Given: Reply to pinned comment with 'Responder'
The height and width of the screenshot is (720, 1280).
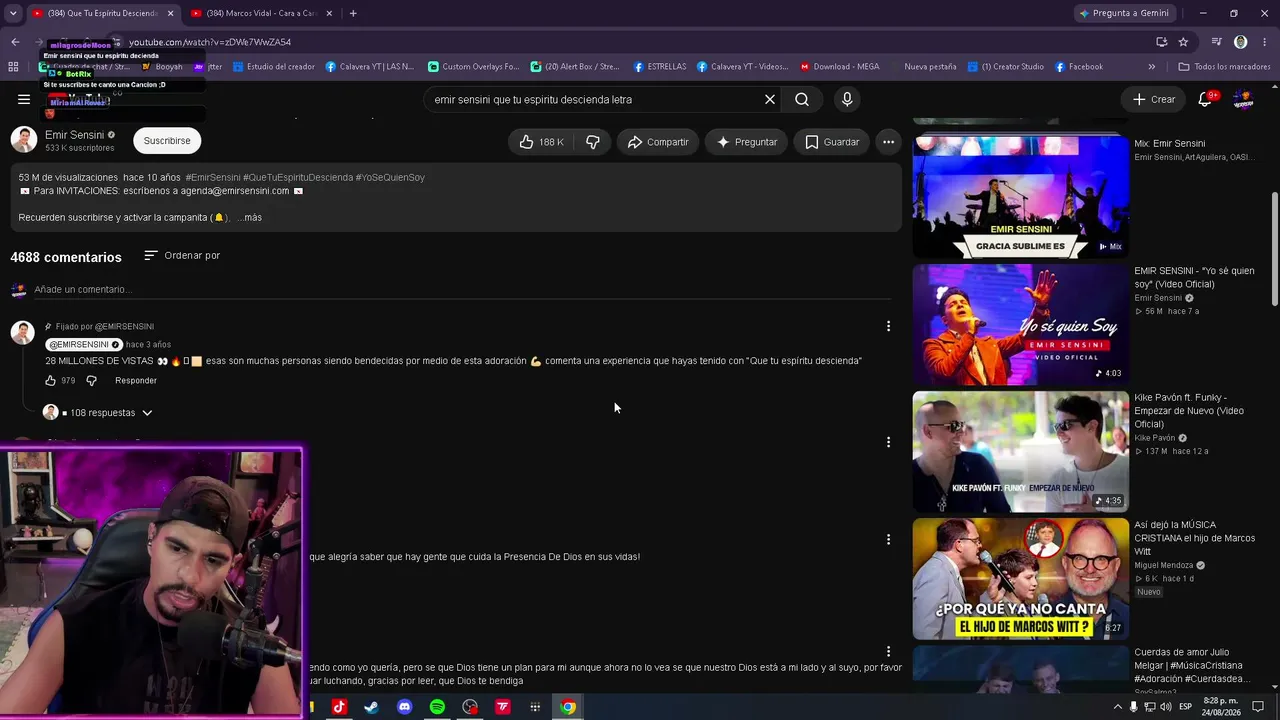Looking at the screenshot, I should coord(136,381).
